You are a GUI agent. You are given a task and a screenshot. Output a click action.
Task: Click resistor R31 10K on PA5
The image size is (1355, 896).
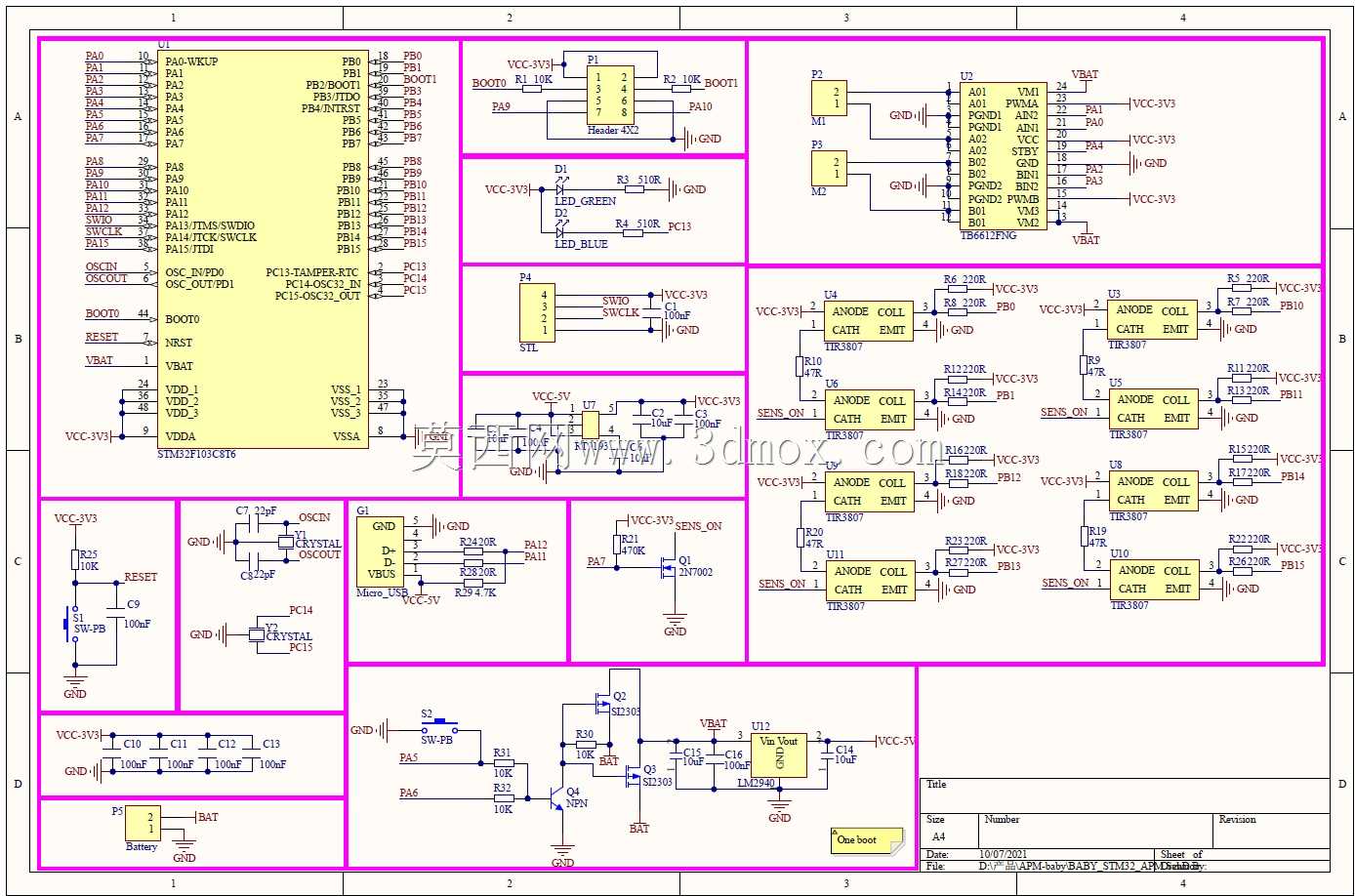(504, 762)
